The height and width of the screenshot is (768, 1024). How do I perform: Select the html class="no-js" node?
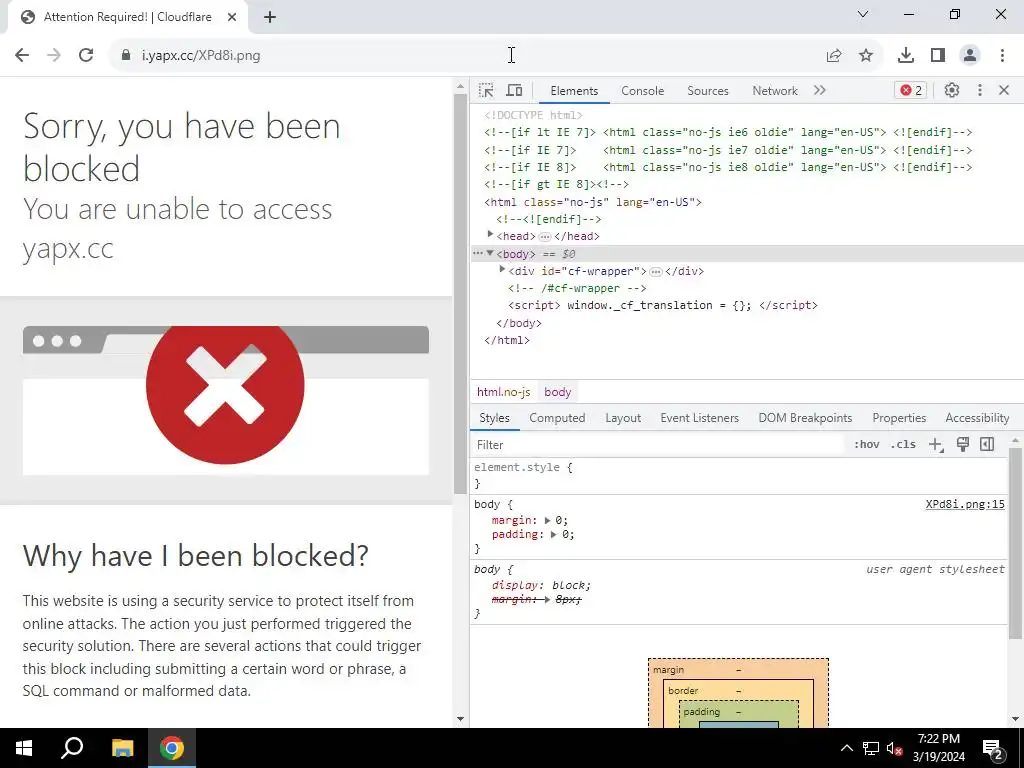(593, 202)
